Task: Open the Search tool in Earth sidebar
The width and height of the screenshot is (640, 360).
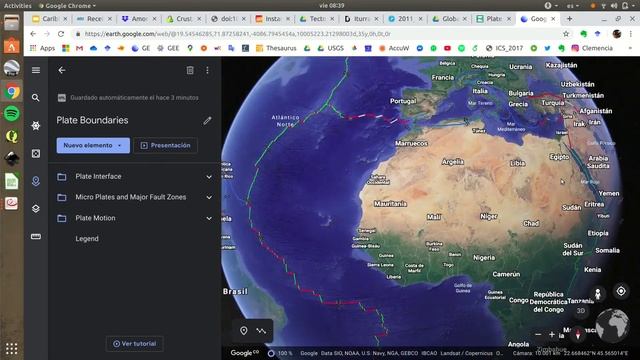Action: click(x=36, y=98)
